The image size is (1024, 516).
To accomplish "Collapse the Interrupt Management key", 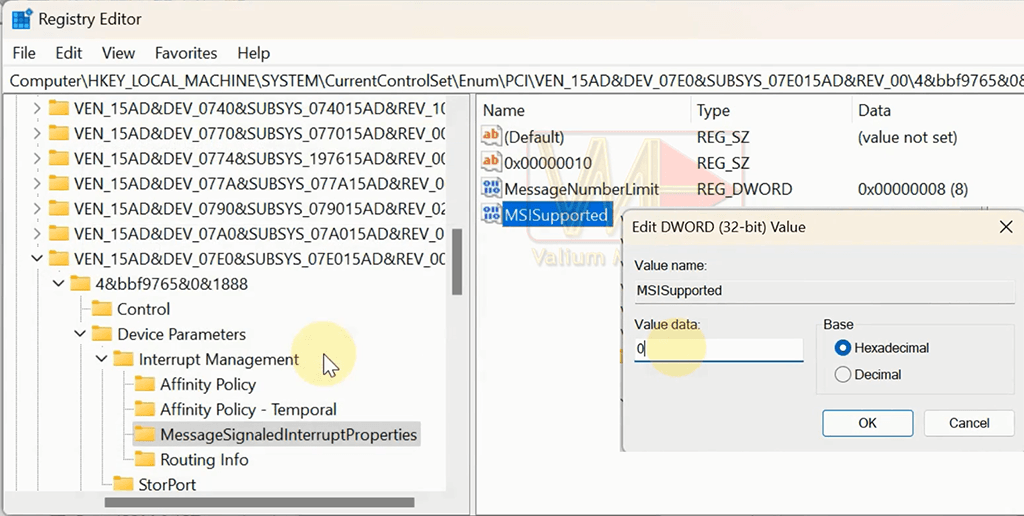I will click(101, 359).
